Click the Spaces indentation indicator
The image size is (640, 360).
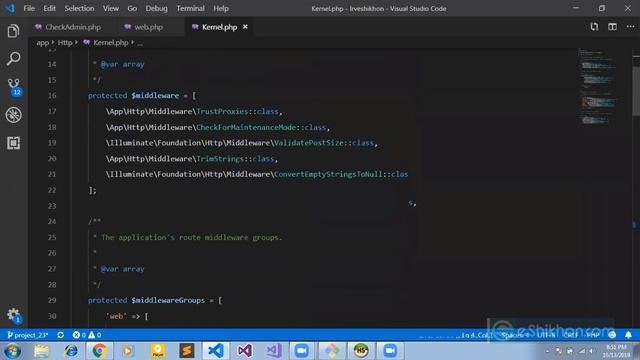(x=515, y=335)
